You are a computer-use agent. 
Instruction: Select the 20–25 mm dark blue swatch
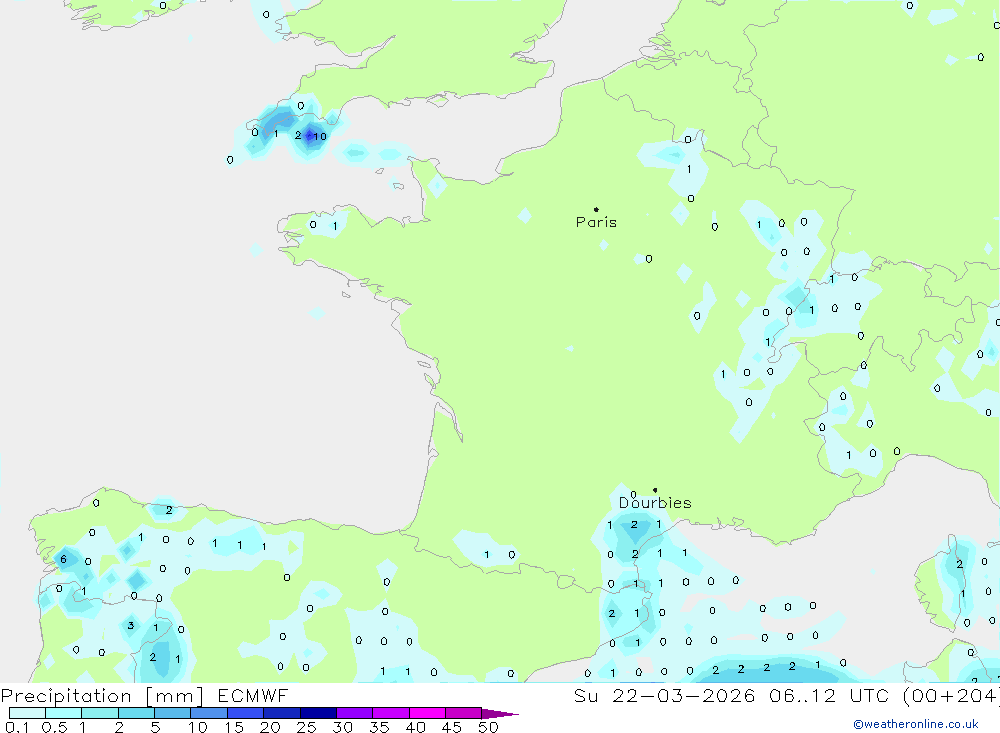pyautogui.click(x=282, y=713)
